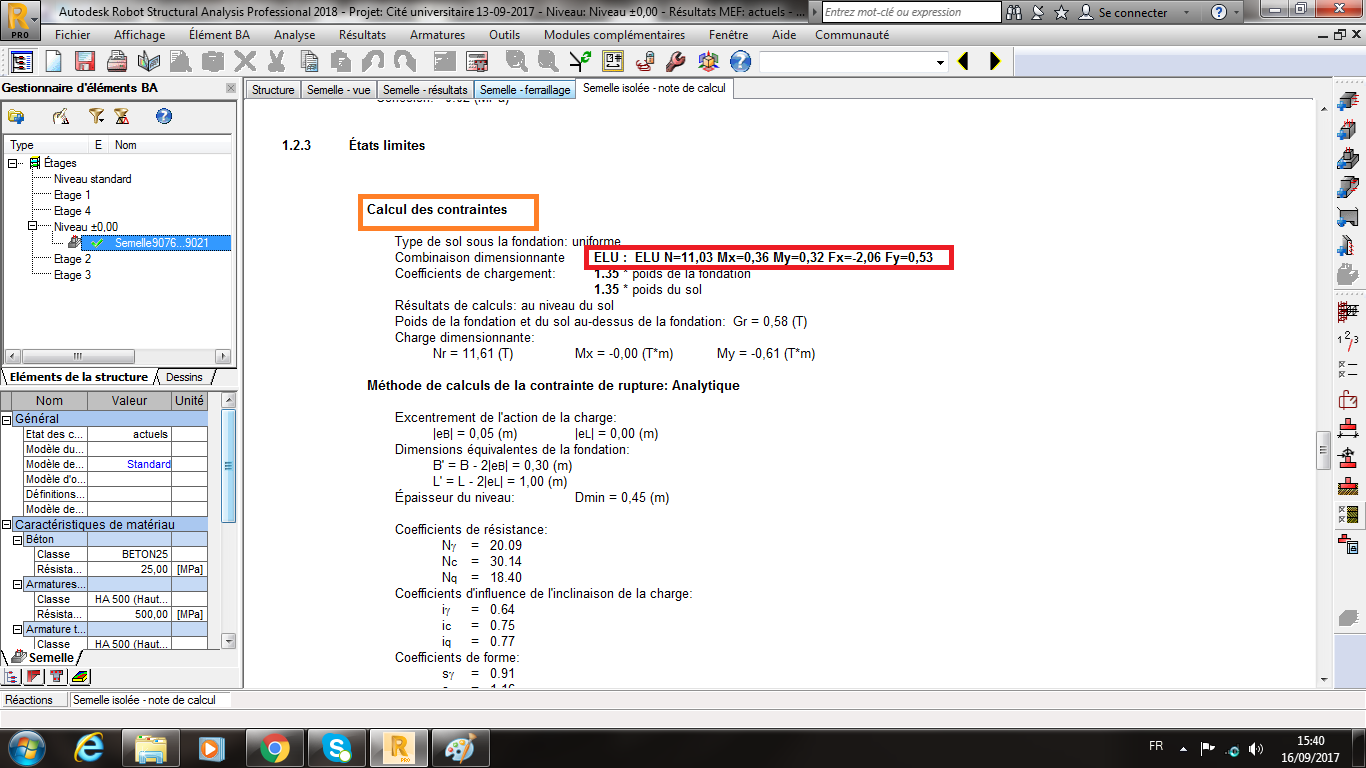
Task: Click the footing dimension icon on right toolbar
Action: [x=1348, y=429]
